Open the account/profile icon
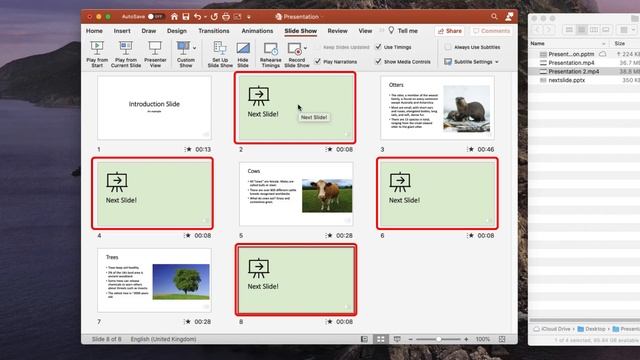 [509, 16]
